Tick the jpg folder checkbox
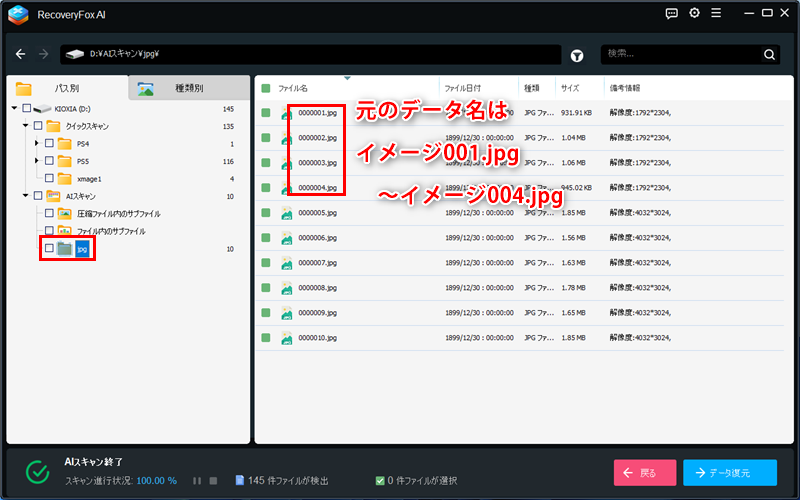This screenshot has width=800, height=500. (x=49, y=248)
